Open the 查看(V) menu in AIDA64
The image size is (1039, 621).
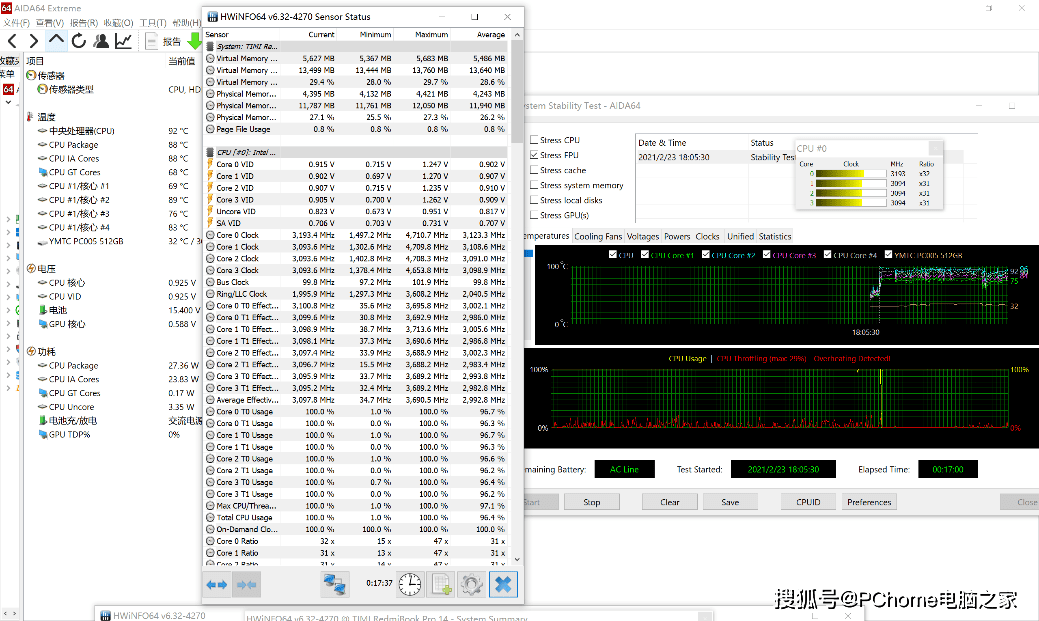(x=50, y=23)
